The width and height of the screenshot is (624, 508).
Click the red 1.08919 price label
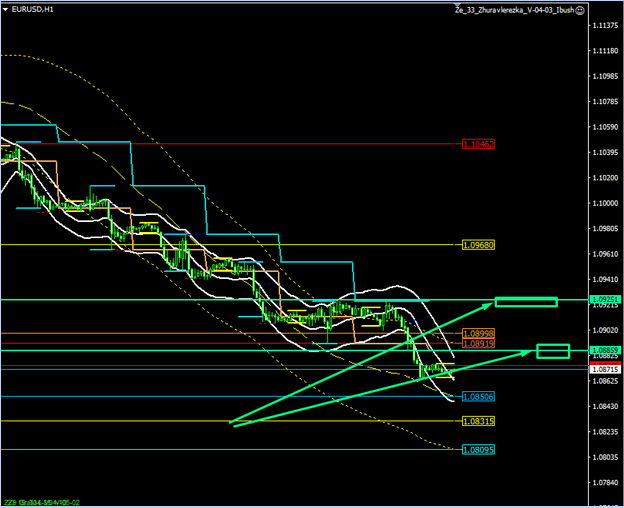click(479, 343)
